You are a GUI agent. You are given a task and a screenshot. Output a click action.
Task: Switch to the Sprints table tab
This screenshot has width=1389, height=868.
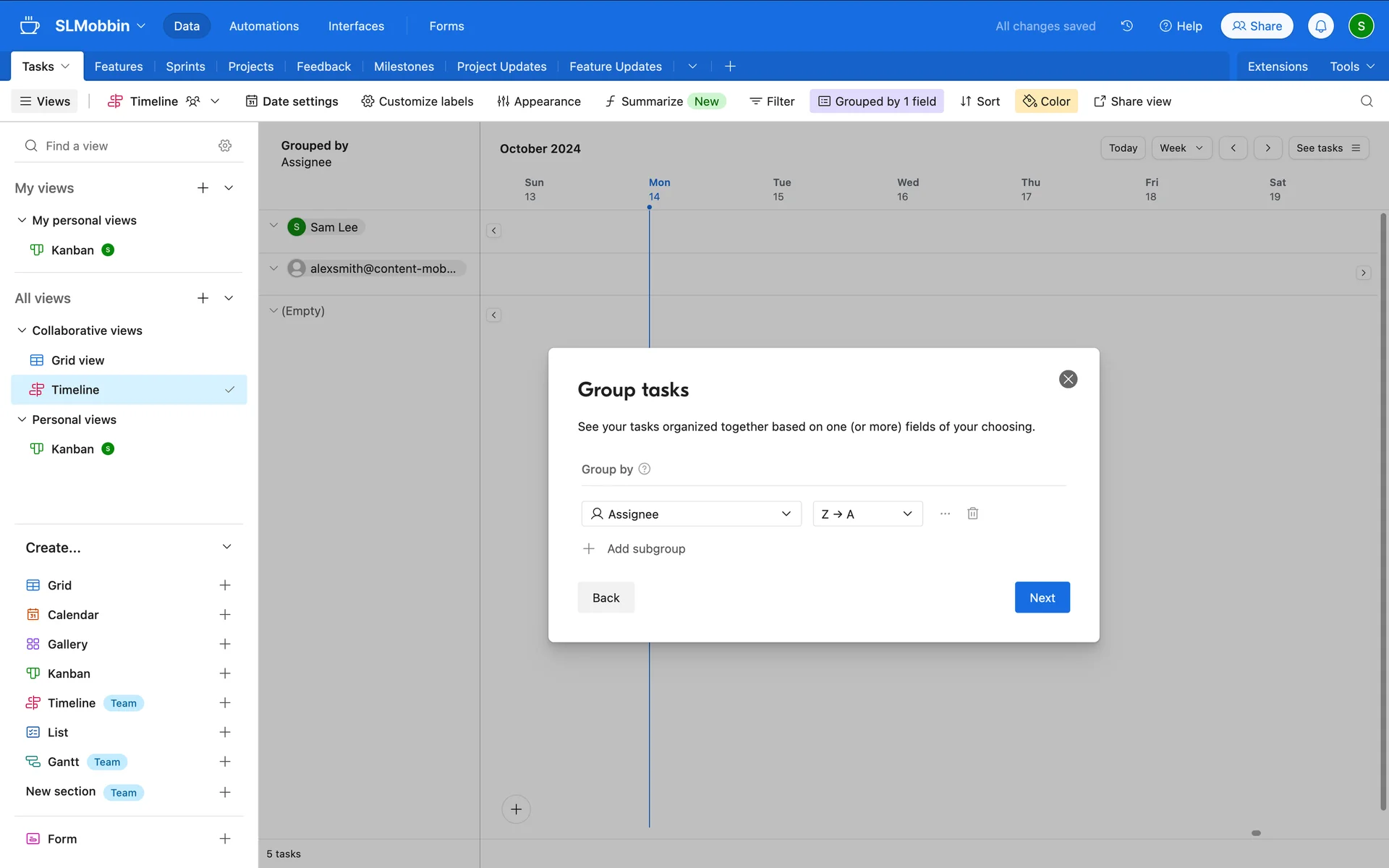click(185, 67)
